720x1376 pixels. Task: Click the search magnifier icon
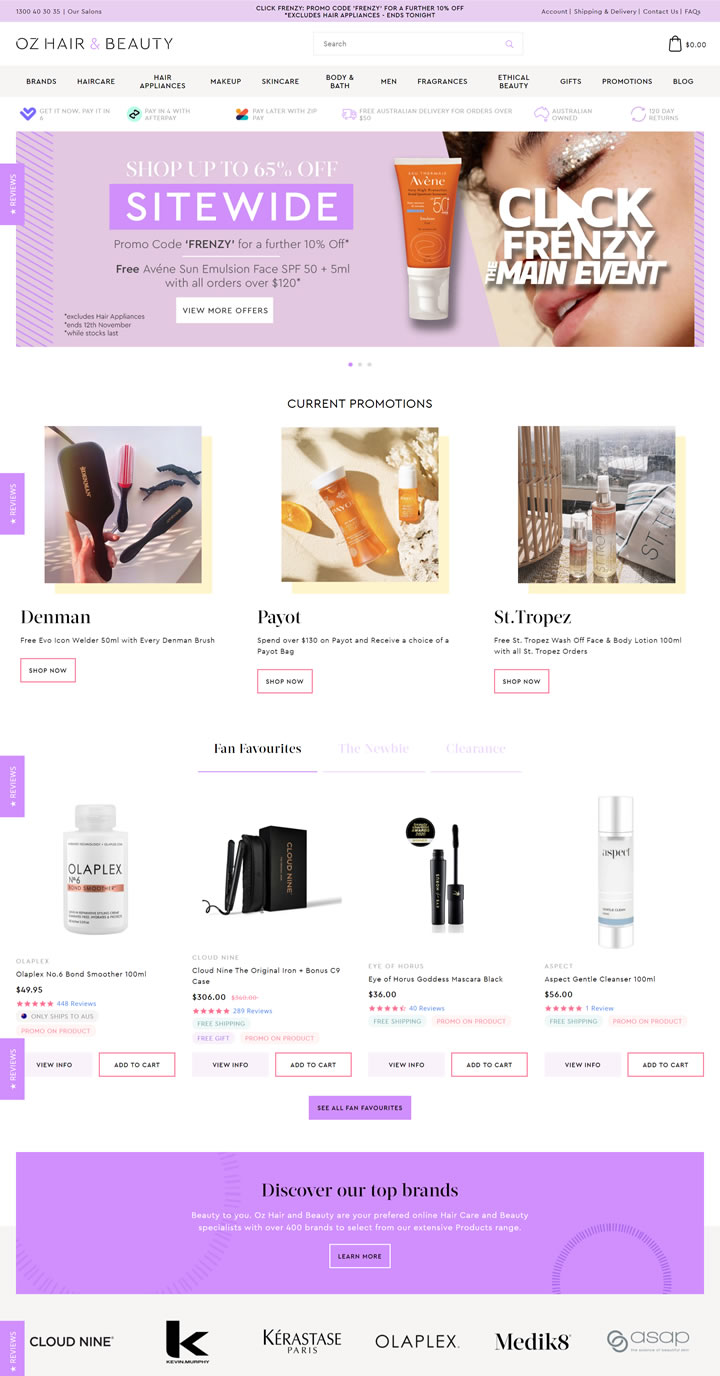coord(509,44)
